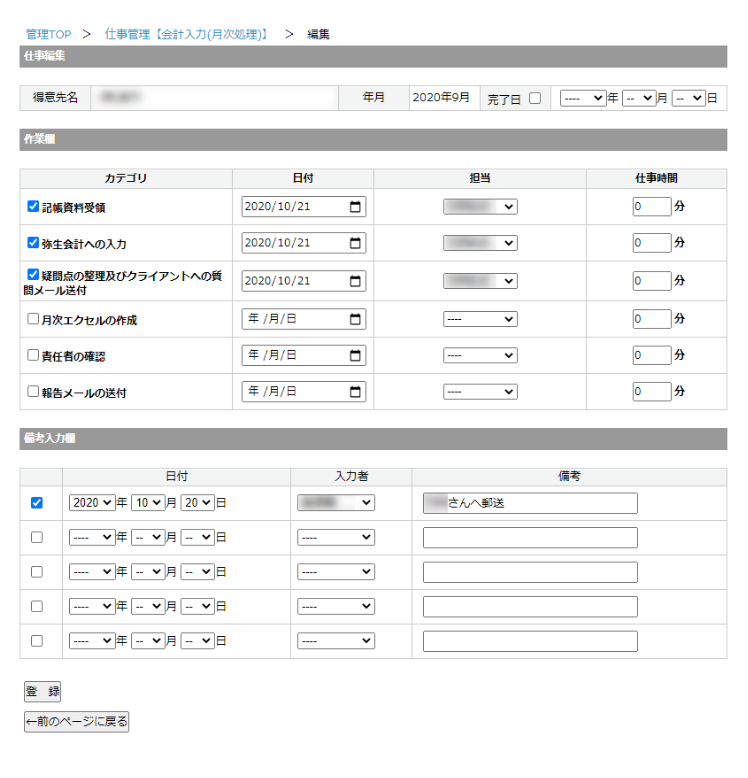This screenshot has height=778, width=748.
Task: Click 仕事時間 minutes field for 報告メールの送付
Action: point(652,391)
